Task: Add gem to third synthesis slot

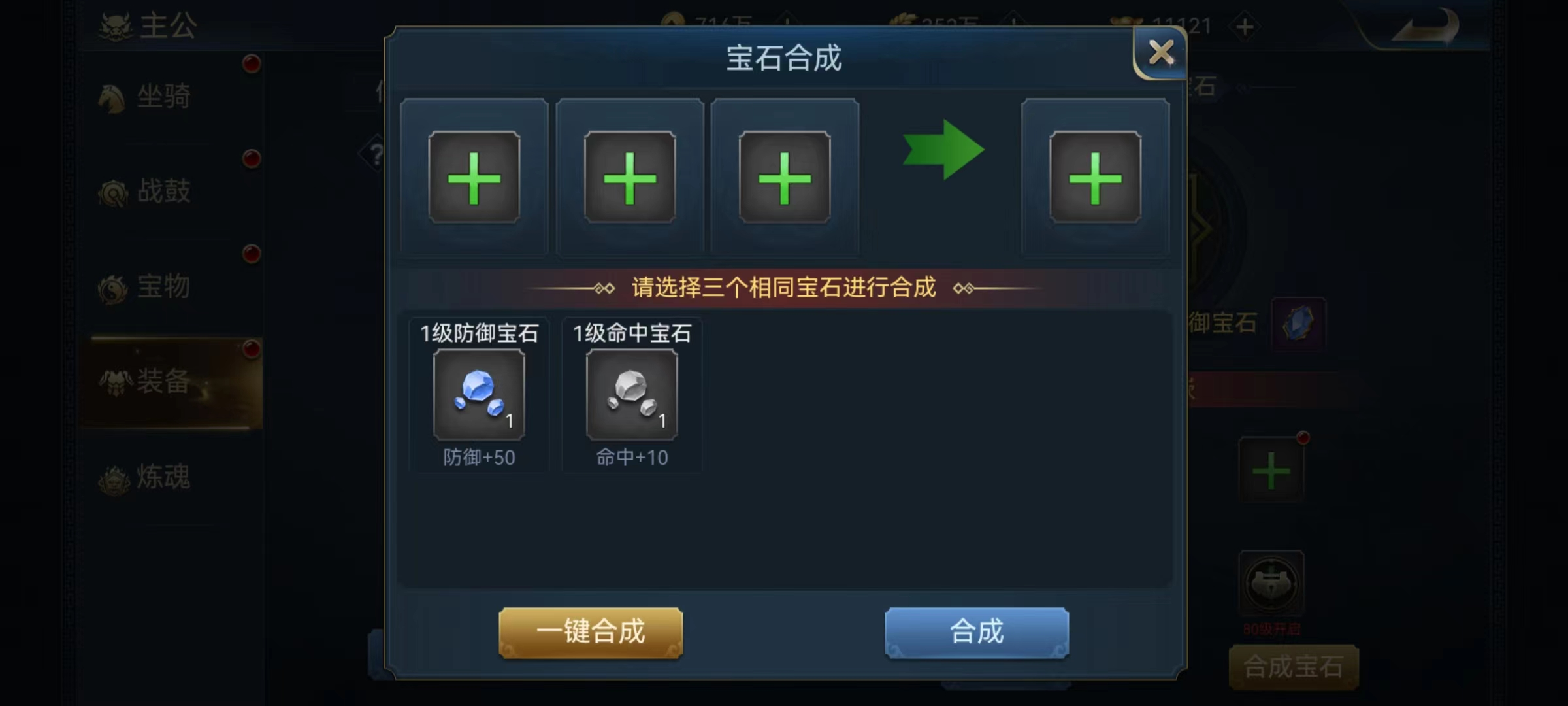Action: click(785, 177)
